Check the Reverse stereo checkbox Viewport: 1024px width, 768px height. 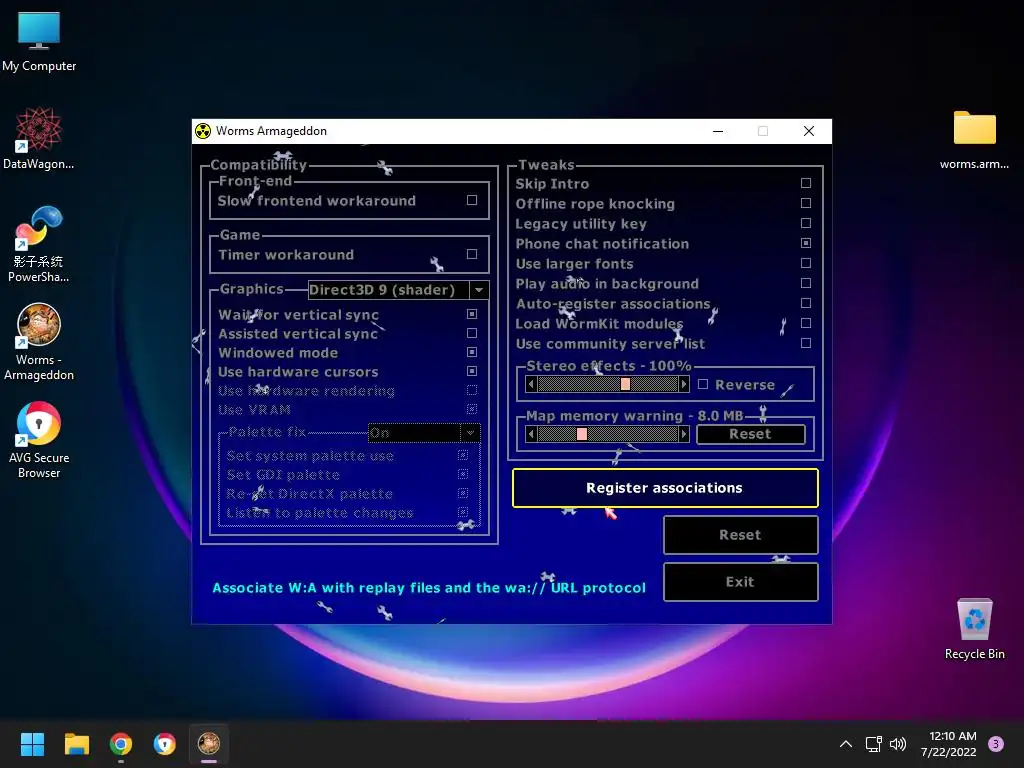[x=703, y=384]
